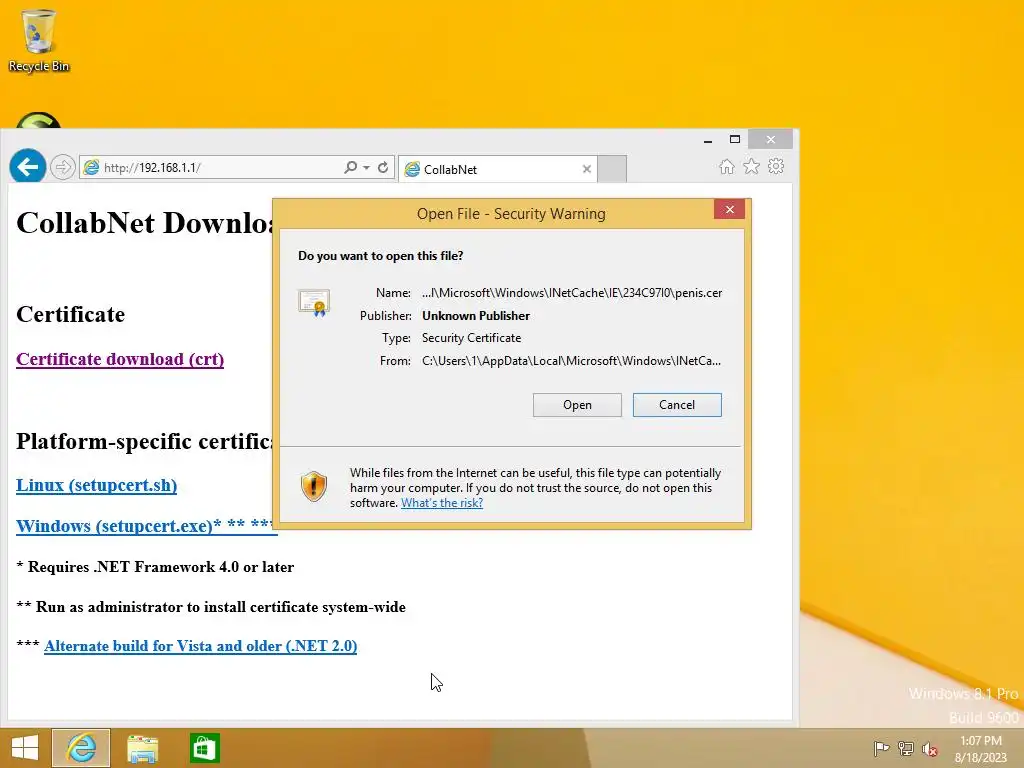
Task: Click the certificate file icon in dialog
Action: [314, 303]
